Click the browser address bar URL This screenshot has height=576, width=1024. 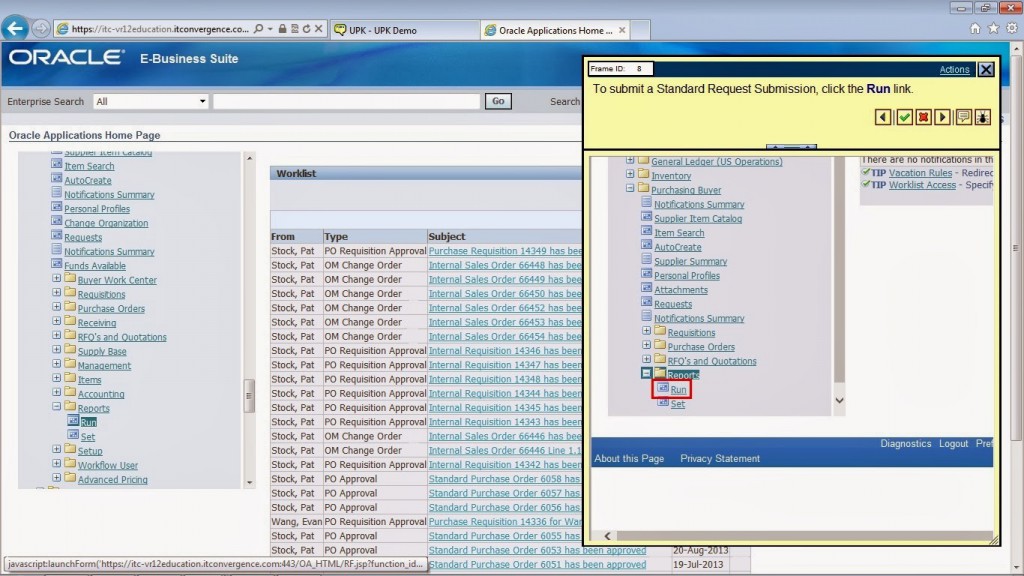pyautogui.click(x=160, y=29)
